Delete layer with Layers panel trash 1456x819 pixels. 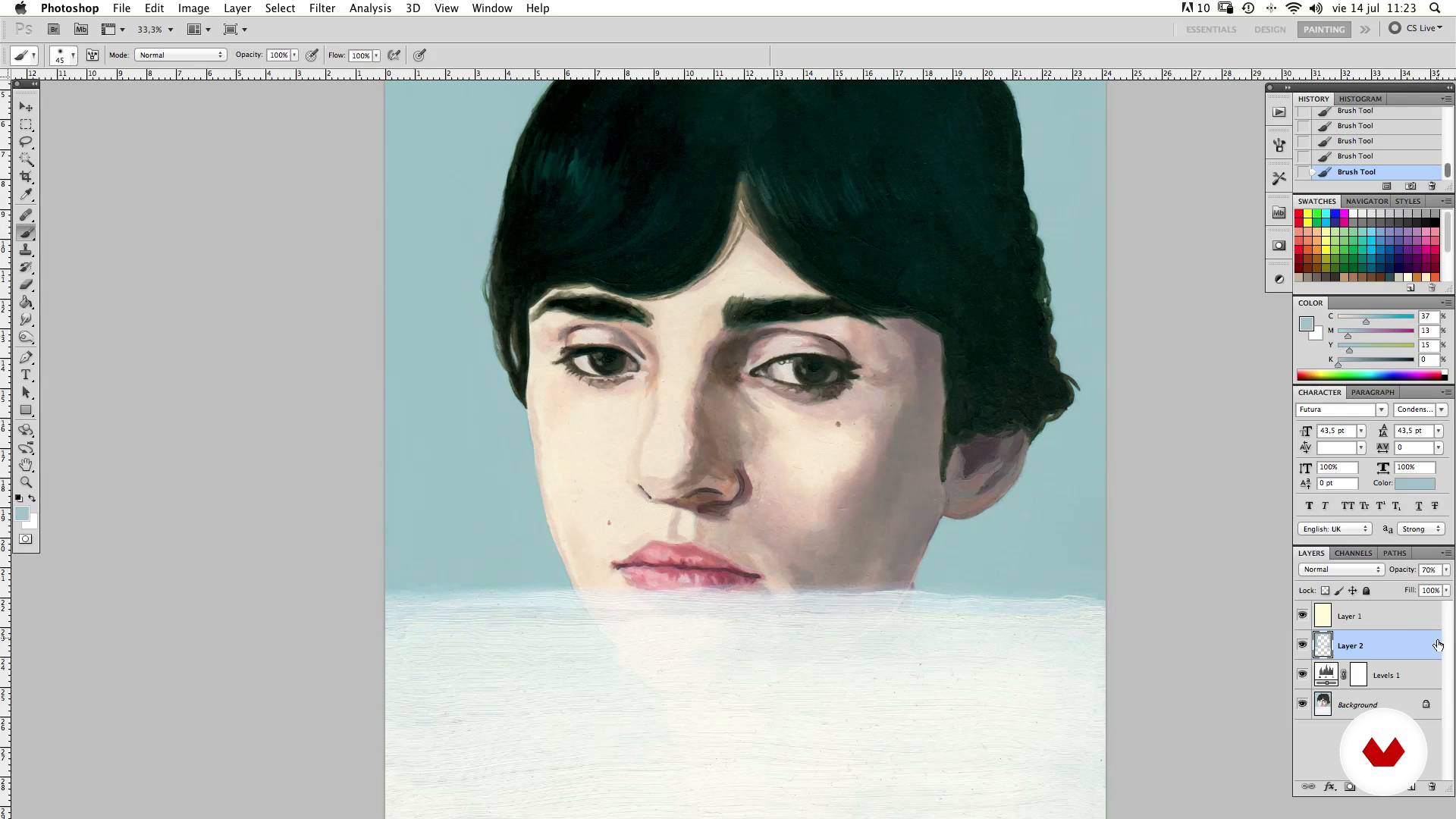click(1432, 787)
